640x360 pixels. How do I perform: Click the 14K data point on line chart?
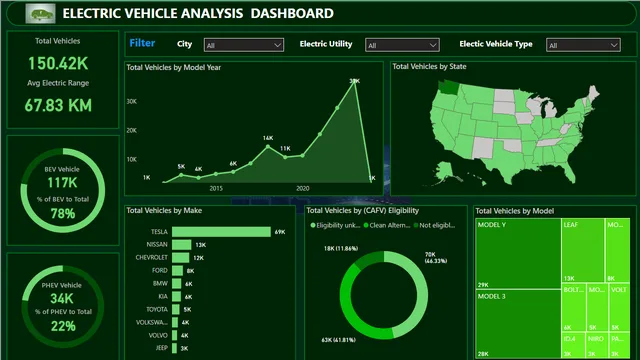point(268,146)
